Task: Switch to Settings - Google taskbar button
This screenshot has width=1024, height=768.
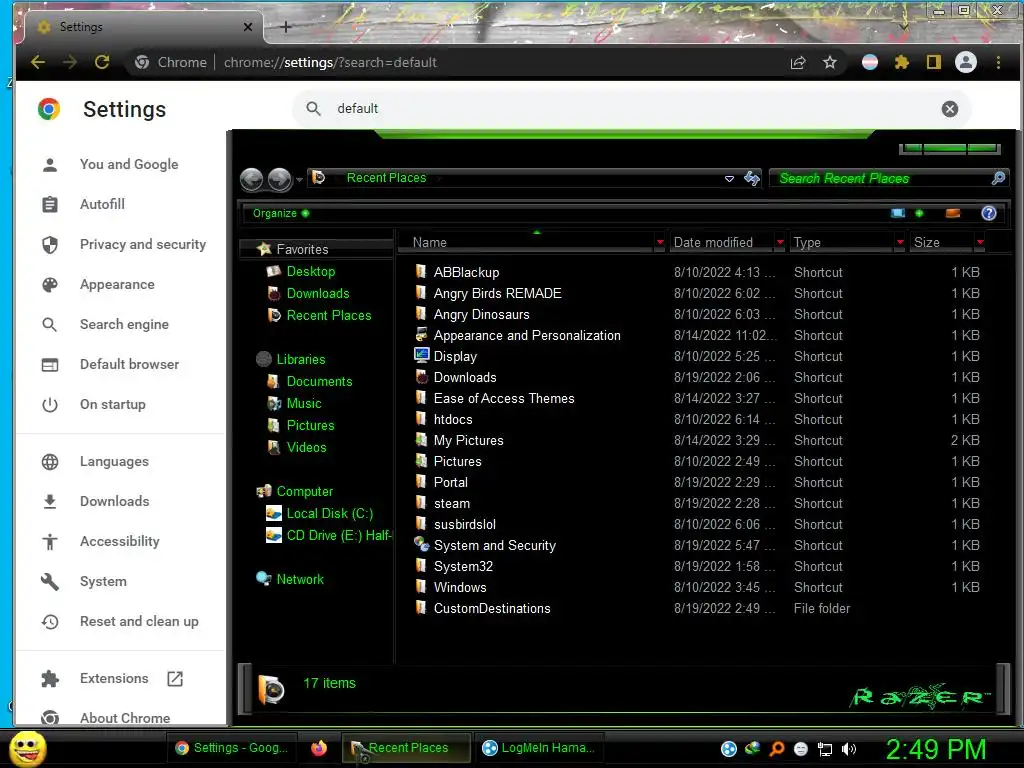Action: [x=231, y=748]
